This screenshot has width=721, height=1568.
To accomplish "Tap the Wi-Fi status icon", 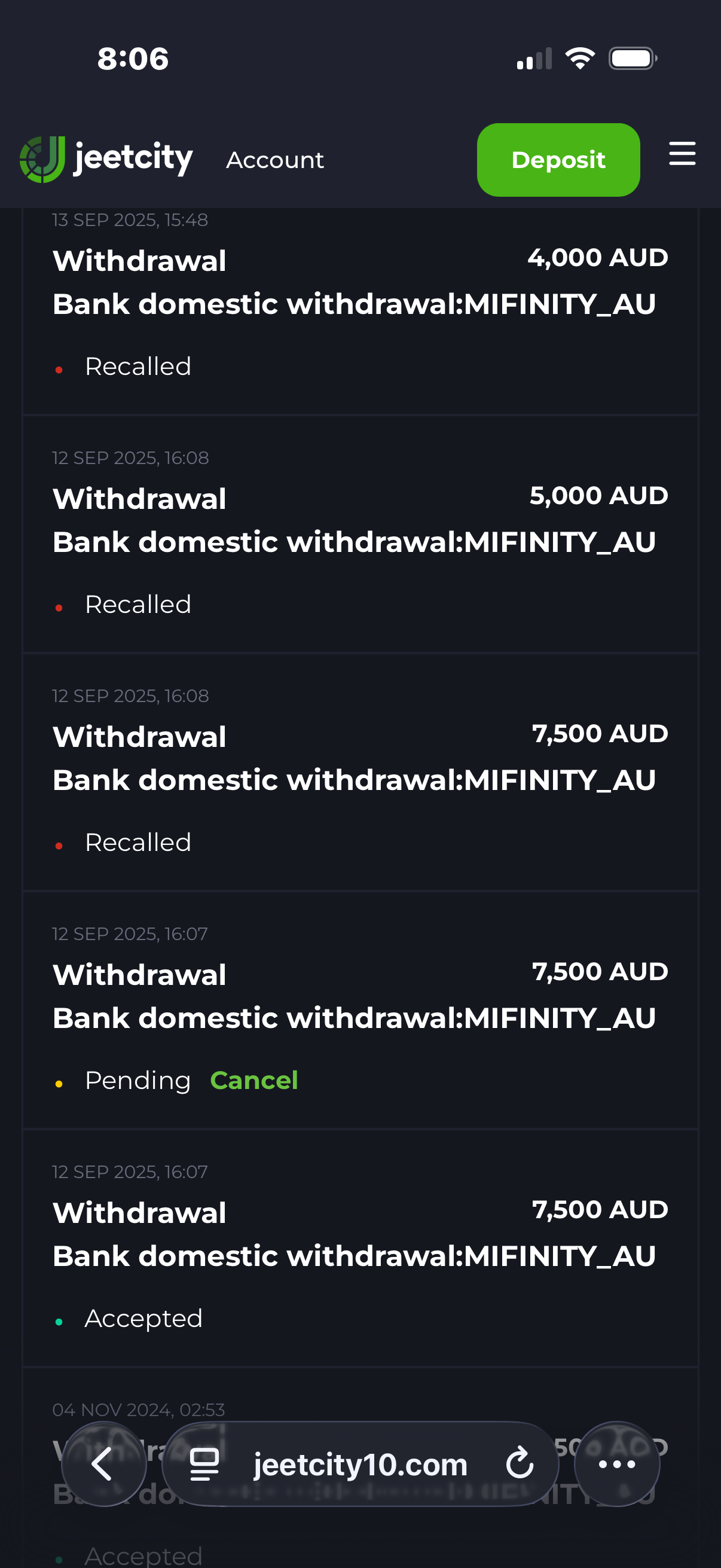I will [580, 59].
